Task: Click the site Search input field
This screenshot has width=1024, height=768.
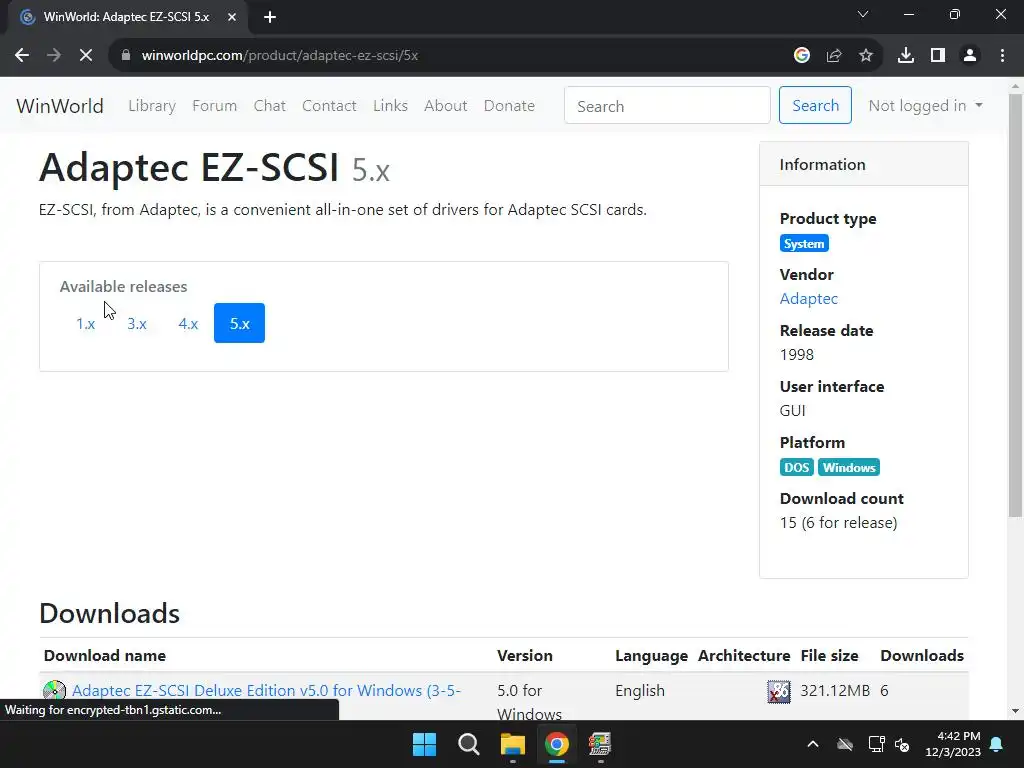Action: coord(667,105)
